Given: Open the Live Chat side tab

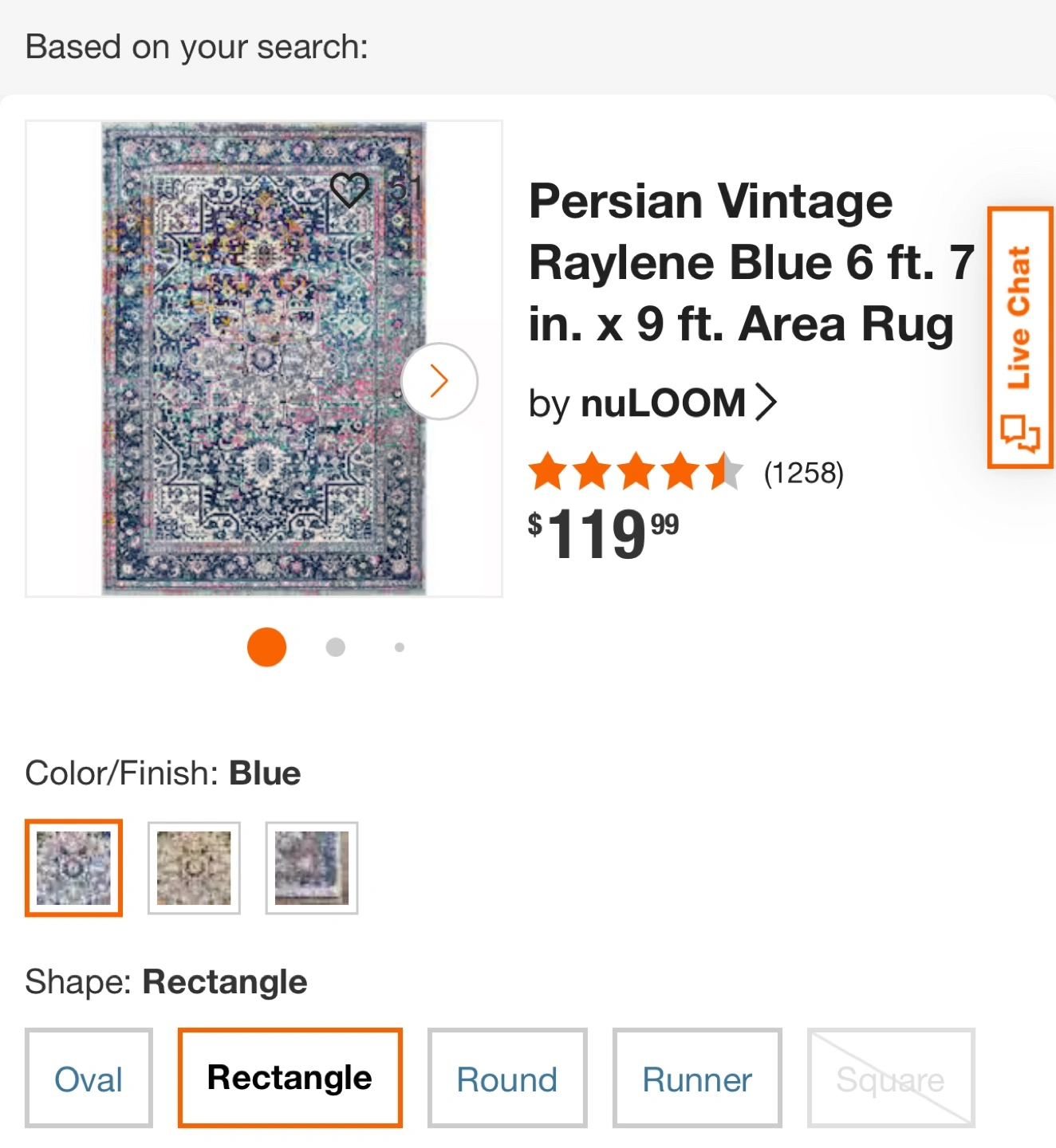Looking at the screenshot, I should tap(1020, 337).
